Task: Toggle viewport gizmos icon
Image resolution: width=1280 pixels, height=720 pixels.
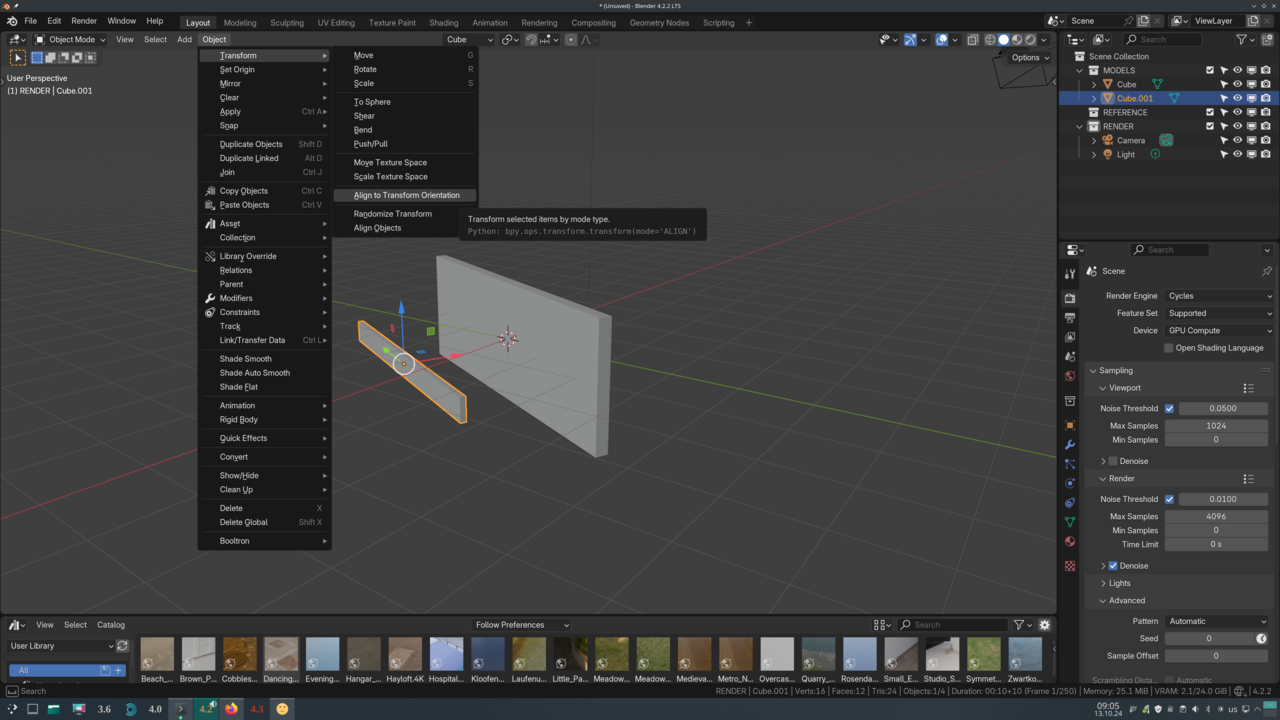Action: (x=910, y=40)
